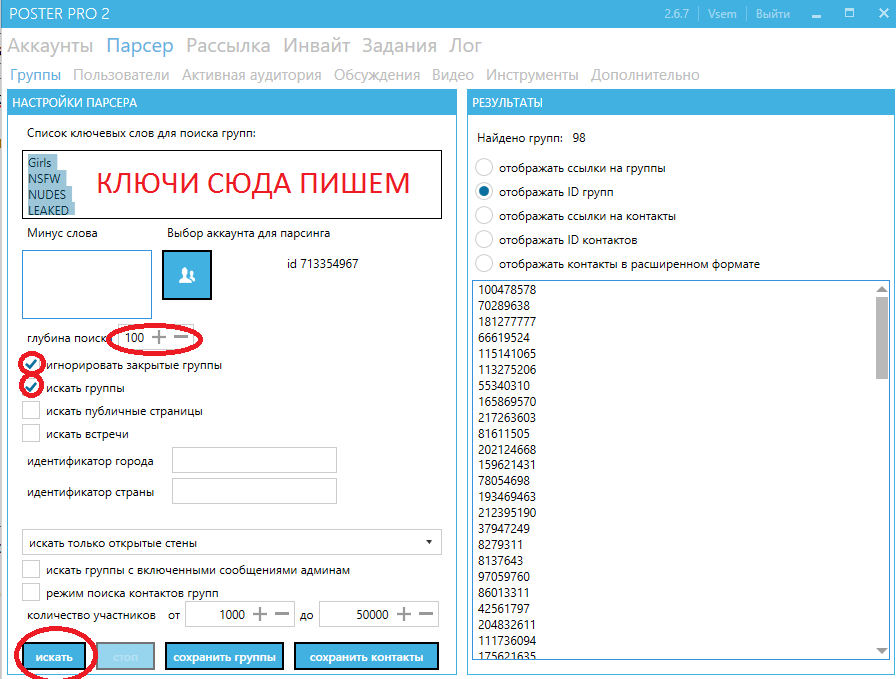Image resolution: width=896 pixels, height=679 pixels.
Task: Select result ID 111736094
Action: pyautogui.click(x=507, y=641)
